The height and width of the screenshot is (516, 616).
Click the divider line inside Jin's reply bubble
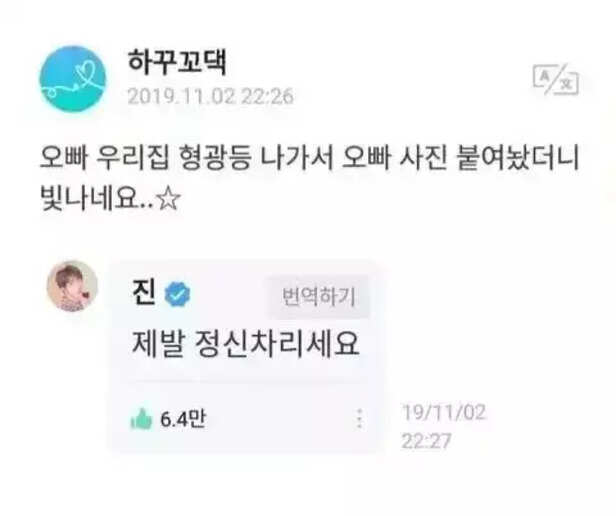pos(244,382)
